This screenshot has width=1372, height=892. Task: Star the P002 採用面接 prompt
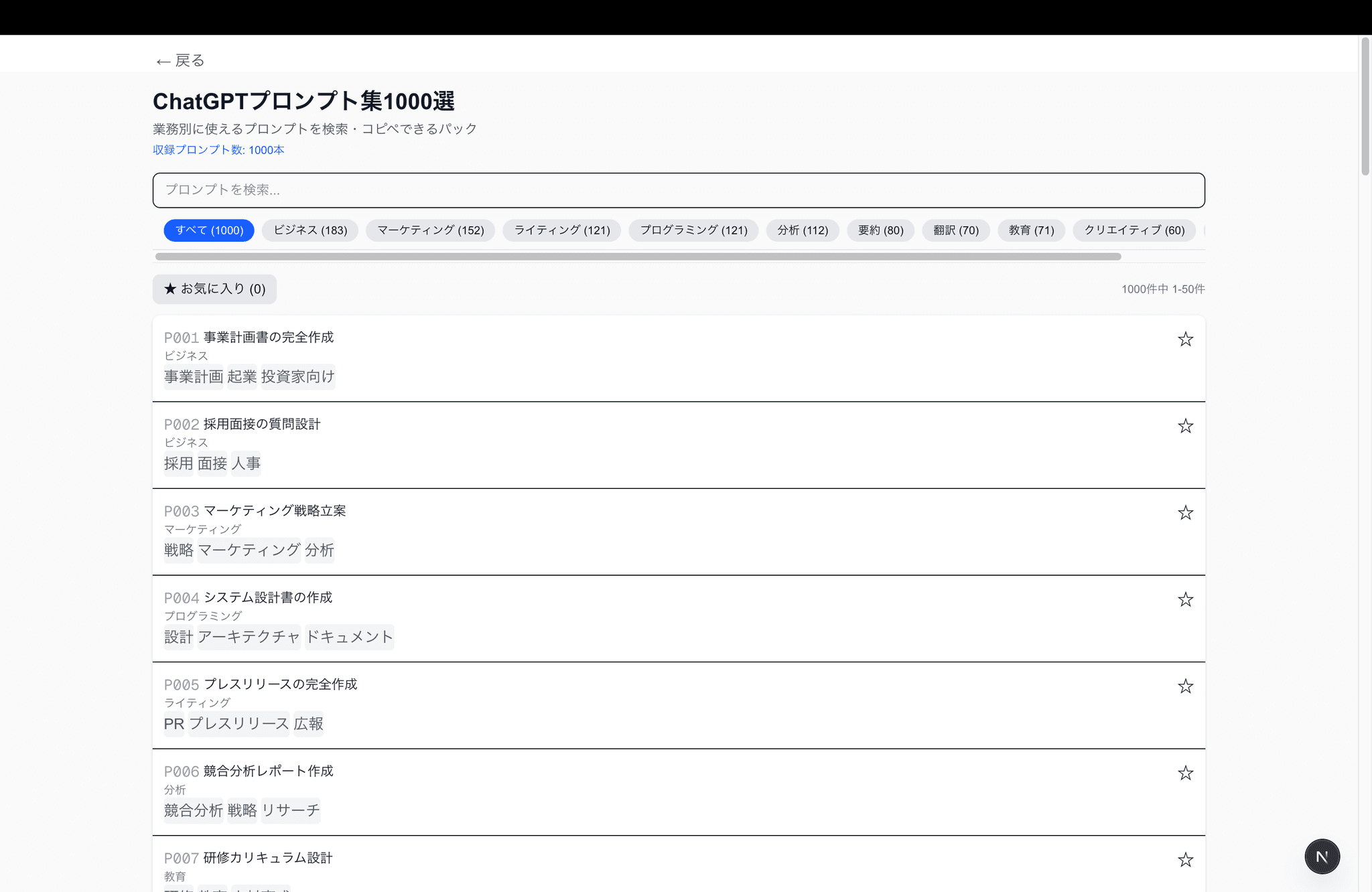pos(1185,426)
